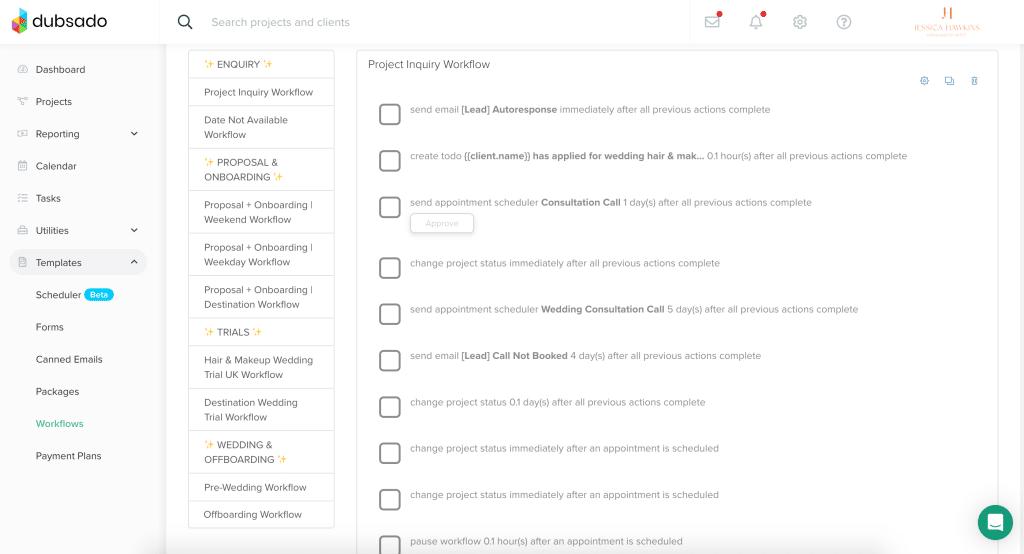Click the Approve button

[442, 223]
